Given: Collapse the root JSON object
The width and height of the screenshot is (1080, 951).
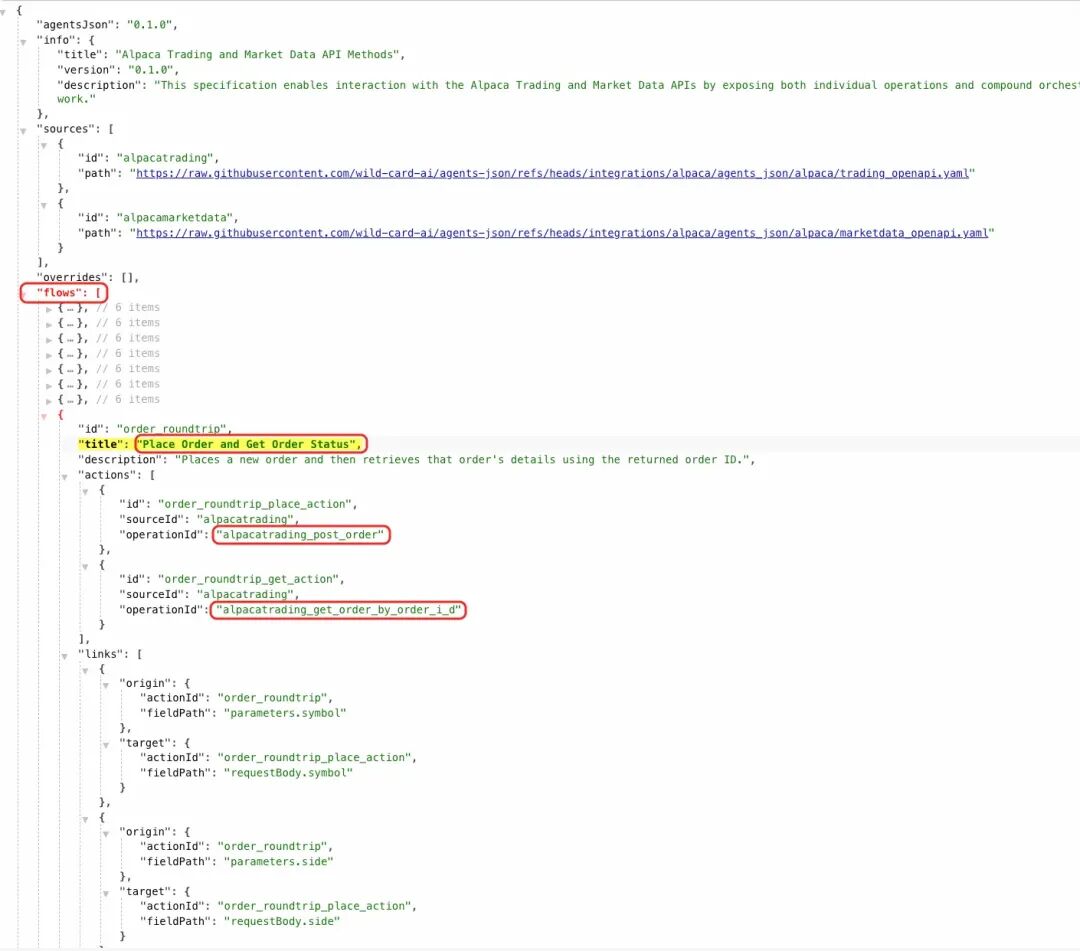Looking at the screenshot, I should tap(3, 12).
